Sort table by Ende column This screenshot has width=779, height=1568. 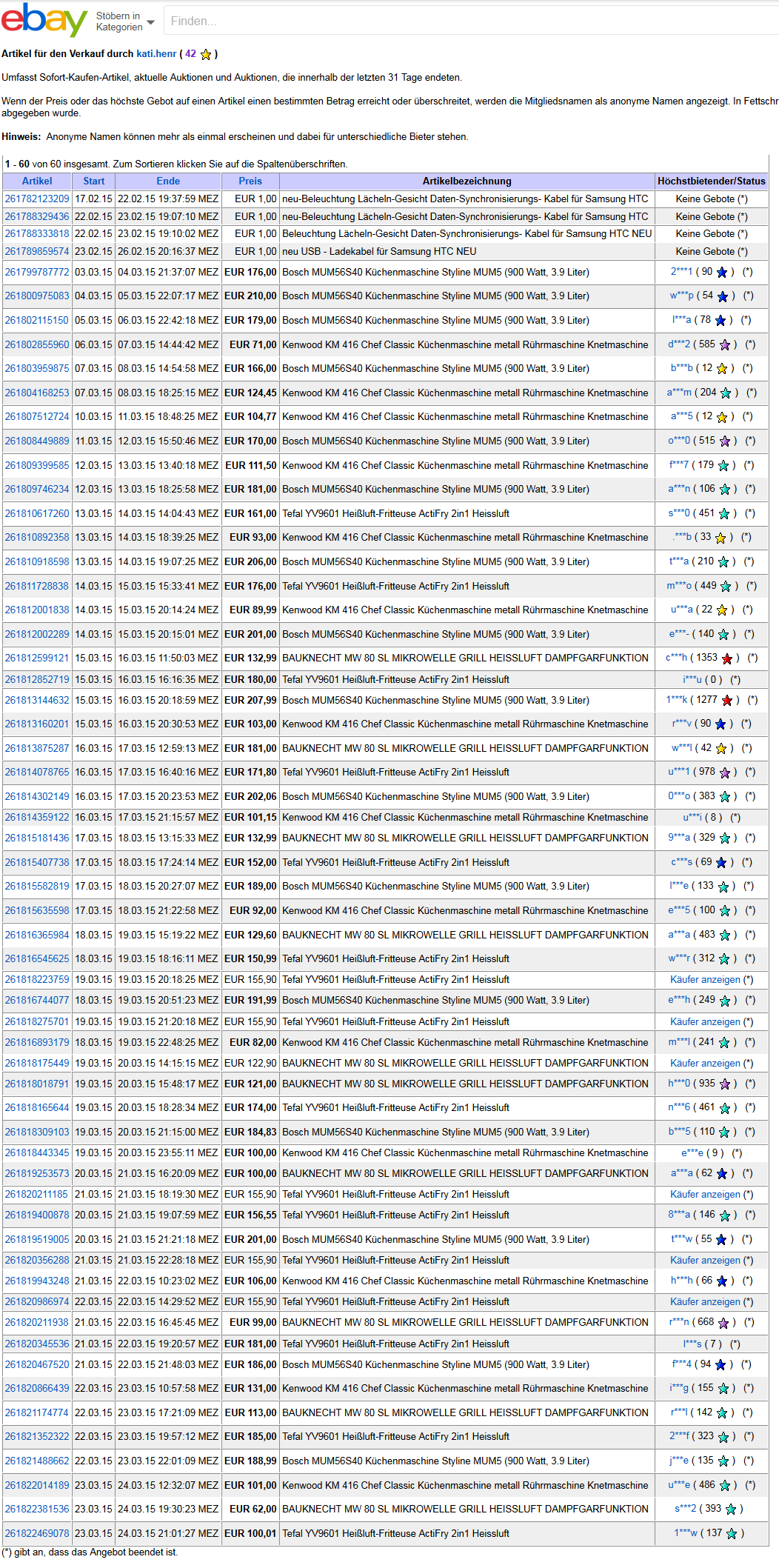tap(168, 181)
